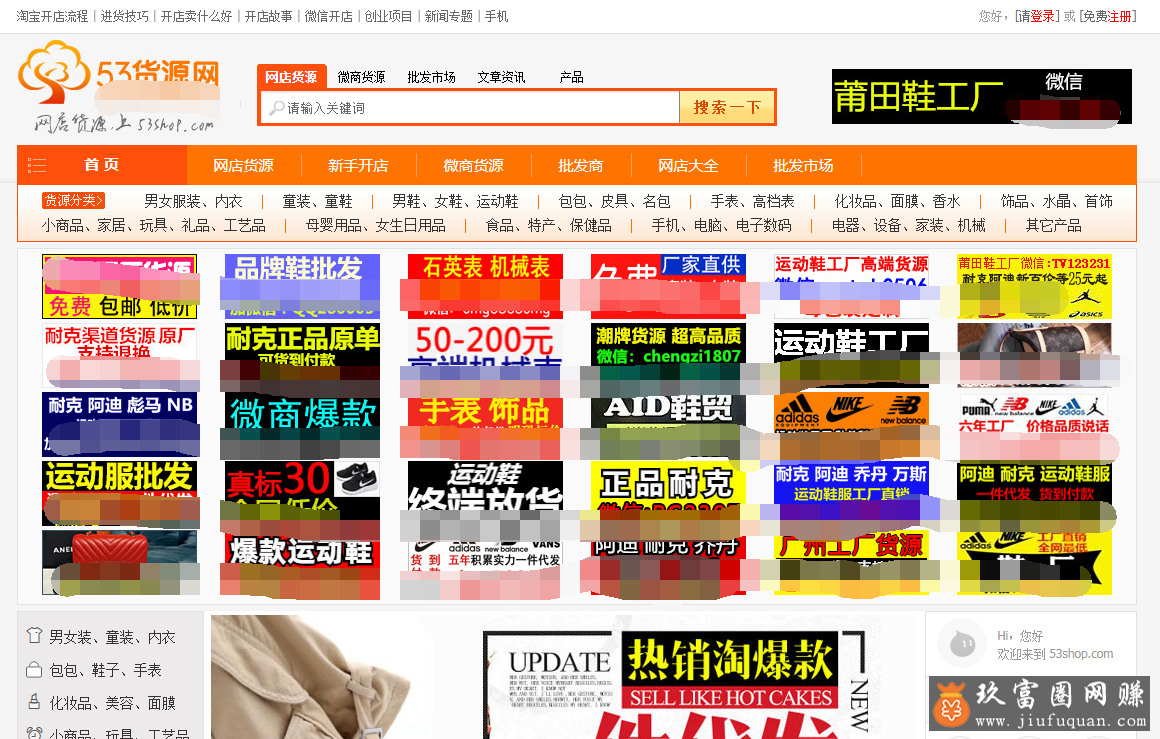Image resolution: width=1160 pixels, height=739 pixels.
Task: Open 新手开店 in the navigation bar
Action: (358, 166)
